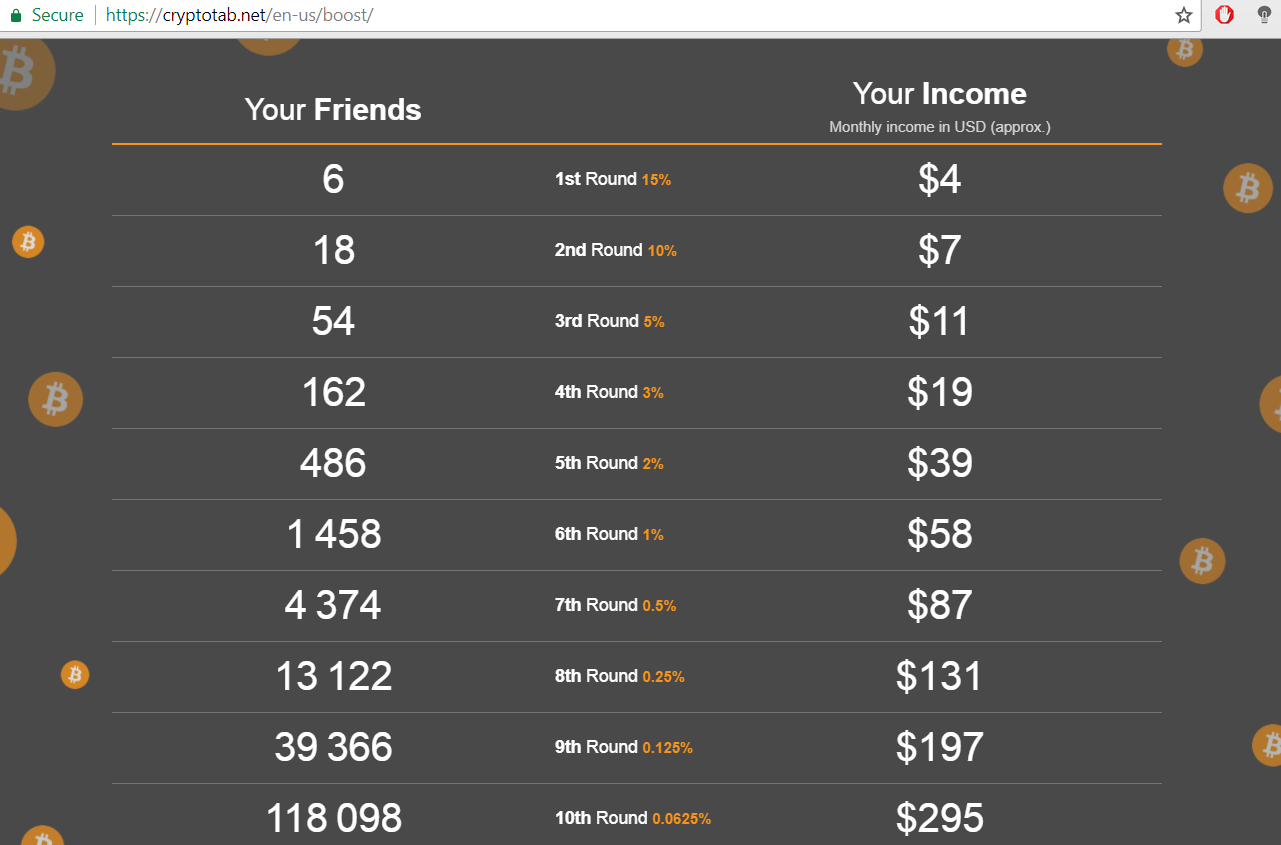The width and height of the screenshot is (1281, 845).
Task: Focus the cryptotab.net address bar URL
Action: pos(239,16)
